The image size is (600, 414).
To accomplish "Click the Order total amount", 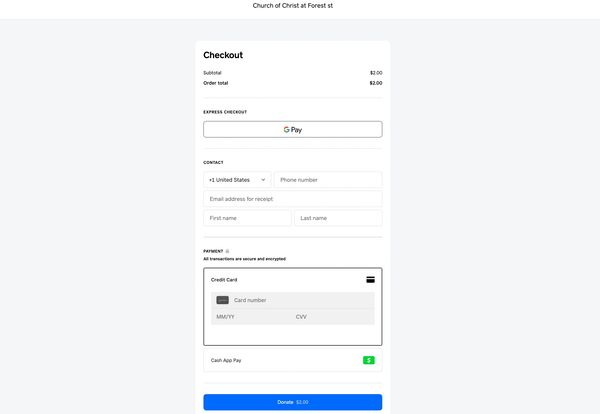I will point(375,83).
